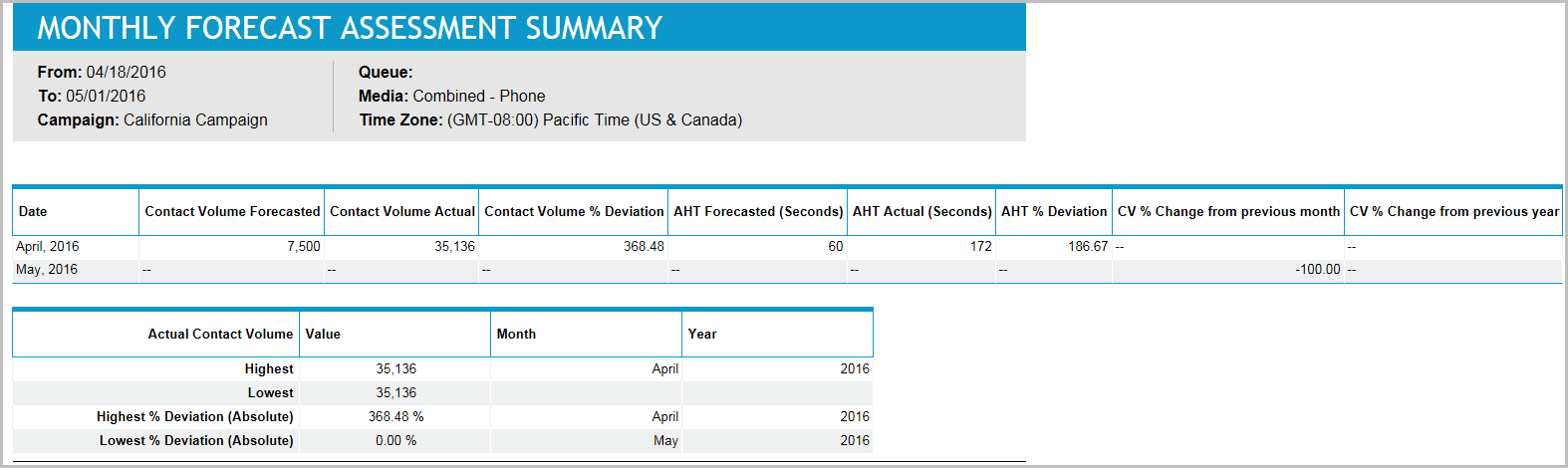Select the Media value Combined - Phone
Image resolution: width=1568 pixels, height=468 pixels.
[x=479, y=96]
